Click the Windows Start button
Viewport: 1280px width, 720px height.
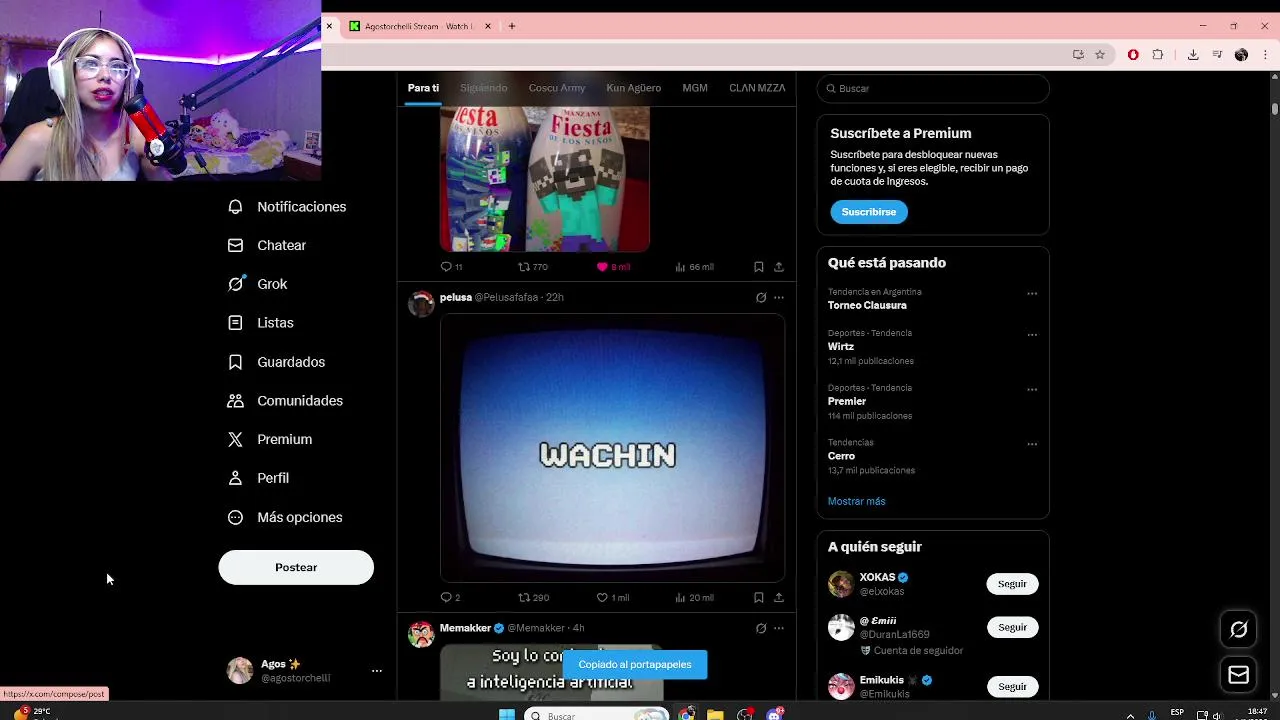click(507, 715)
